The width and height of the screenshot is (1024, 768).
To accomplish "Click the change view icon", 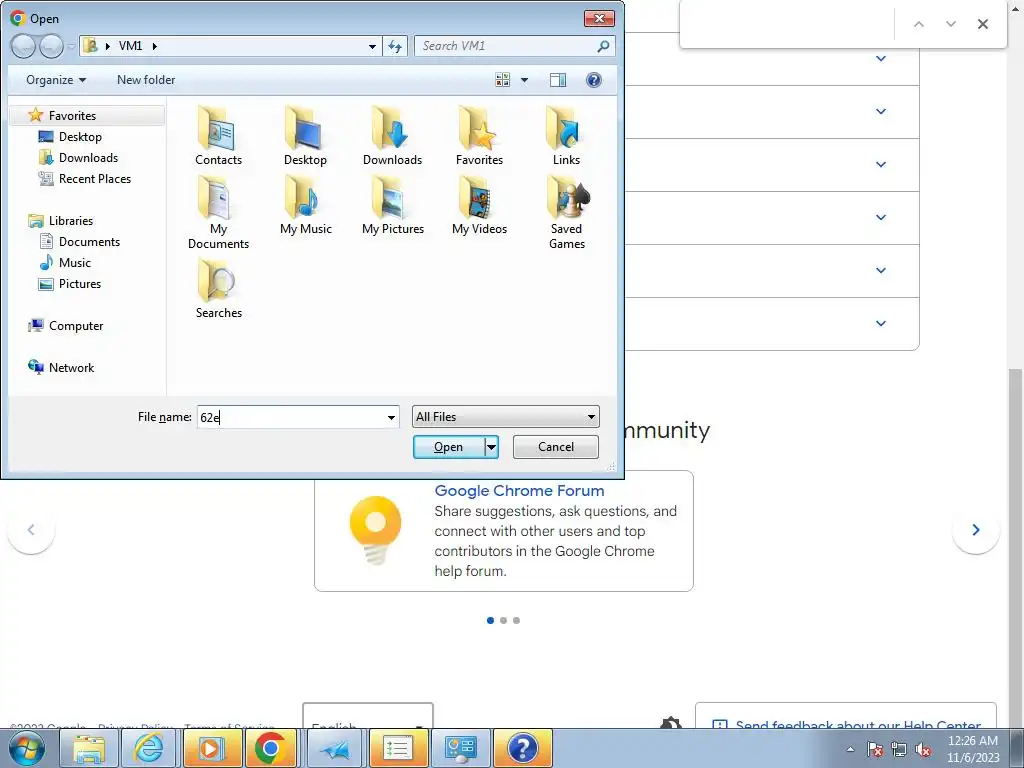I will click(502, 80).
